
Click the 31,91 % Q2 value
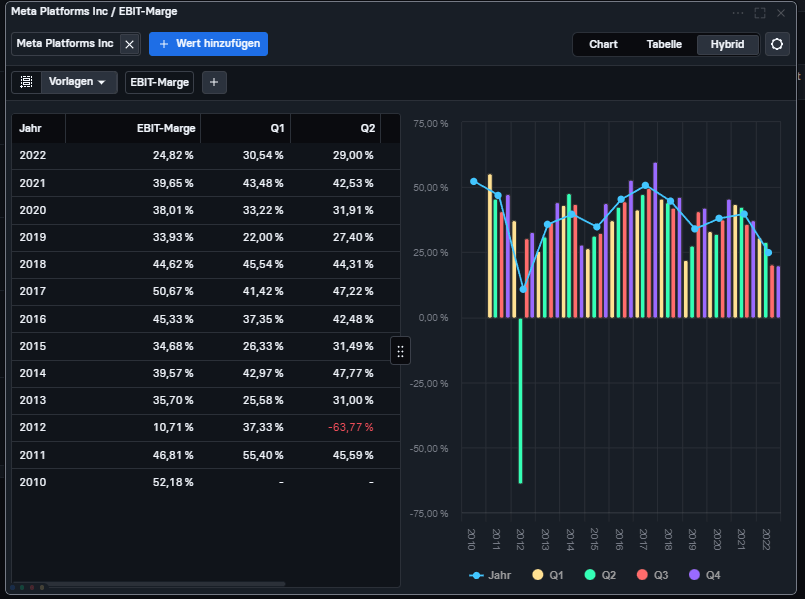pos(353,210)
